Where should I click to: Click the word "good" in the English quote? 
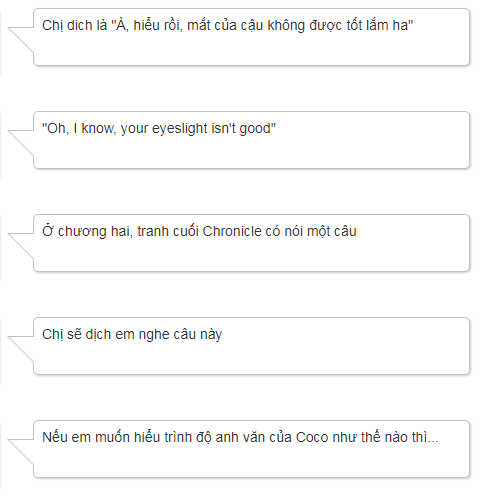click(x=255, y=129)
